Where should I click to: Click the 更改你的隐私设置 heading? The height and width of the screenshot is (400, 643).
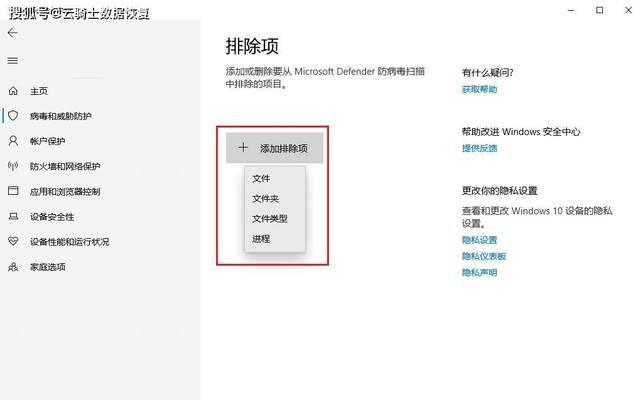point(499,191)
